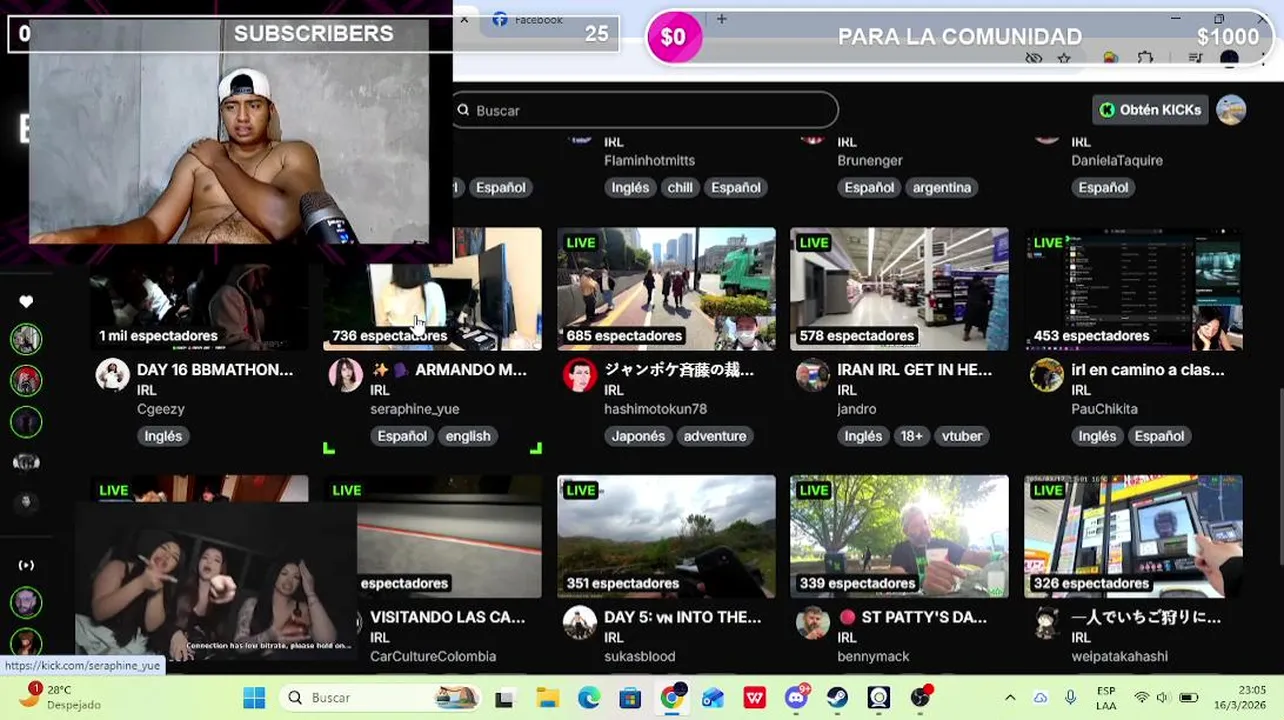Select the Inglés tag under PauChikita
The image size is (1284, 720).
[1097, 436]
